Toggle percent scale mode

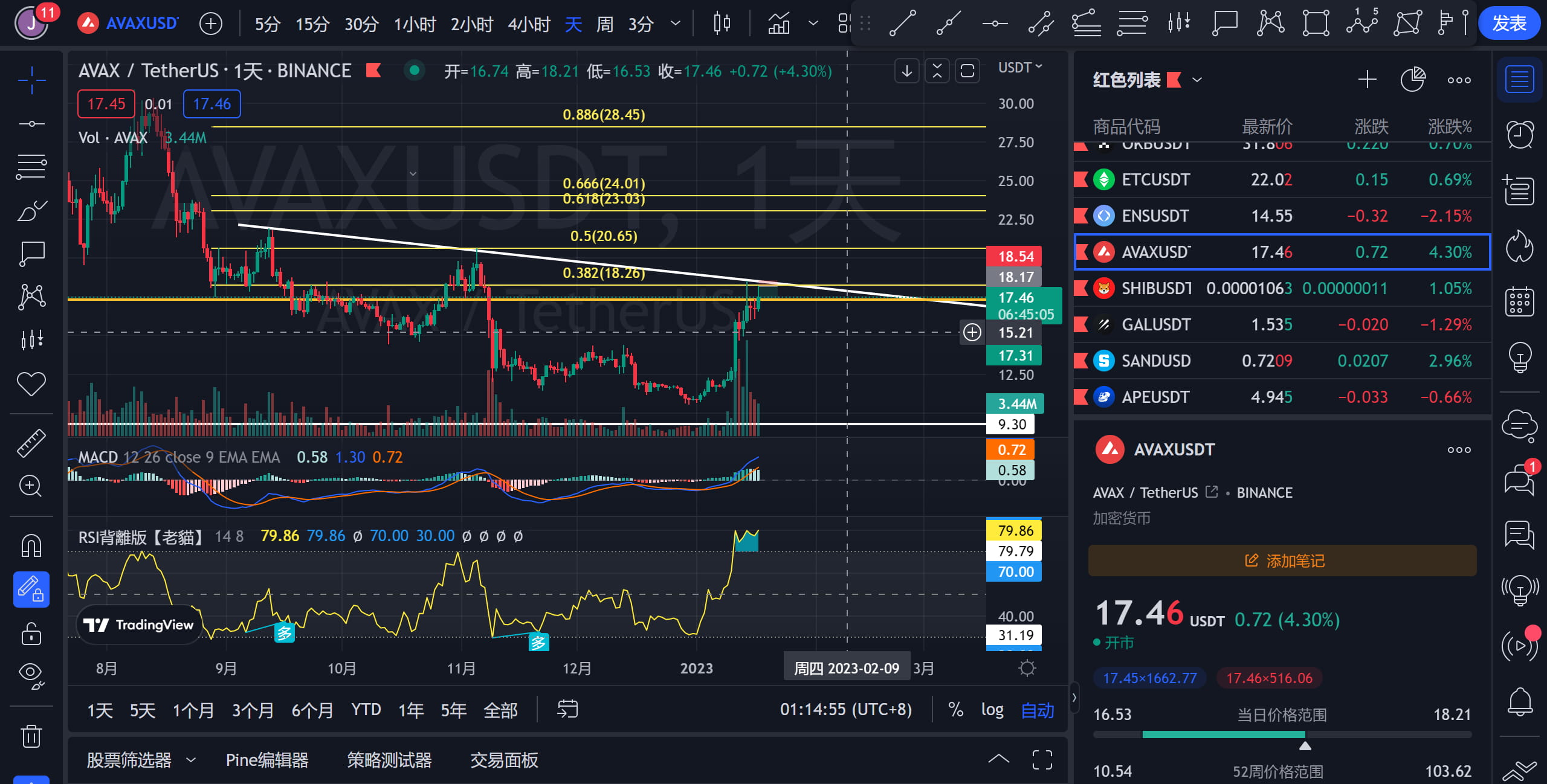(x=955, y=710)
